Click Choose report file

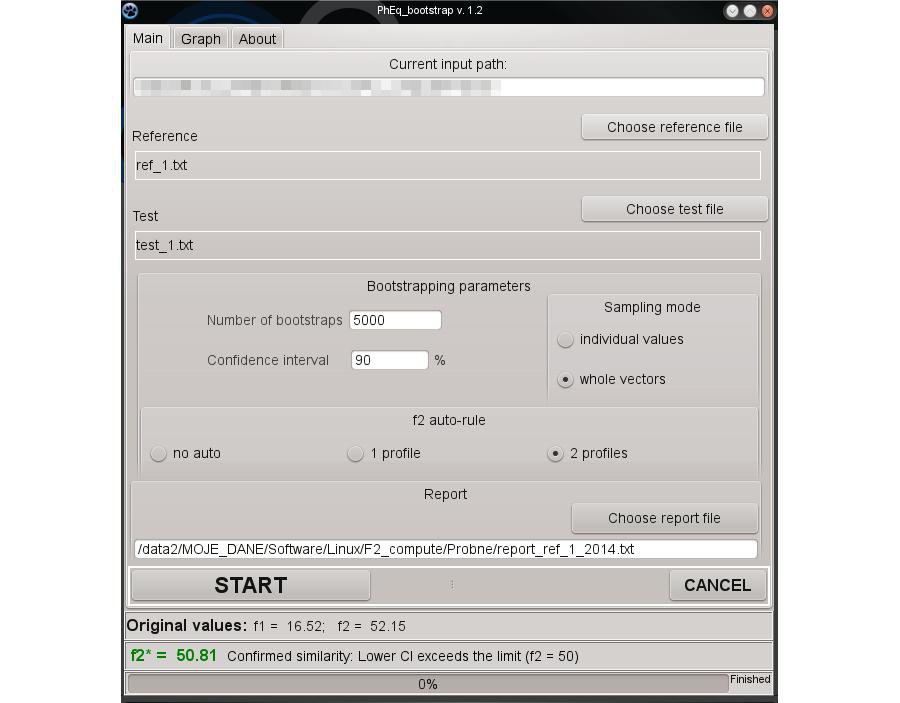coord(664,518)
